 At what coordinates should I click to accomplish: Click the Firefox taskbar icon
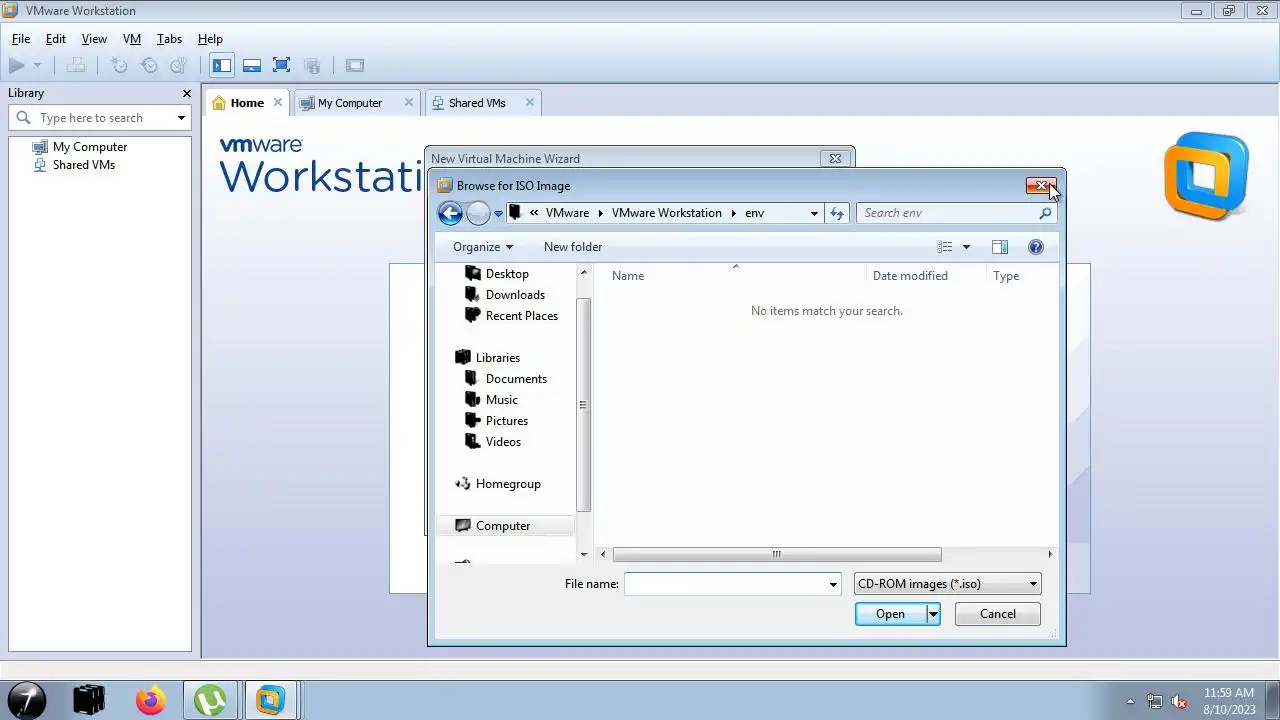click(151, 700)
